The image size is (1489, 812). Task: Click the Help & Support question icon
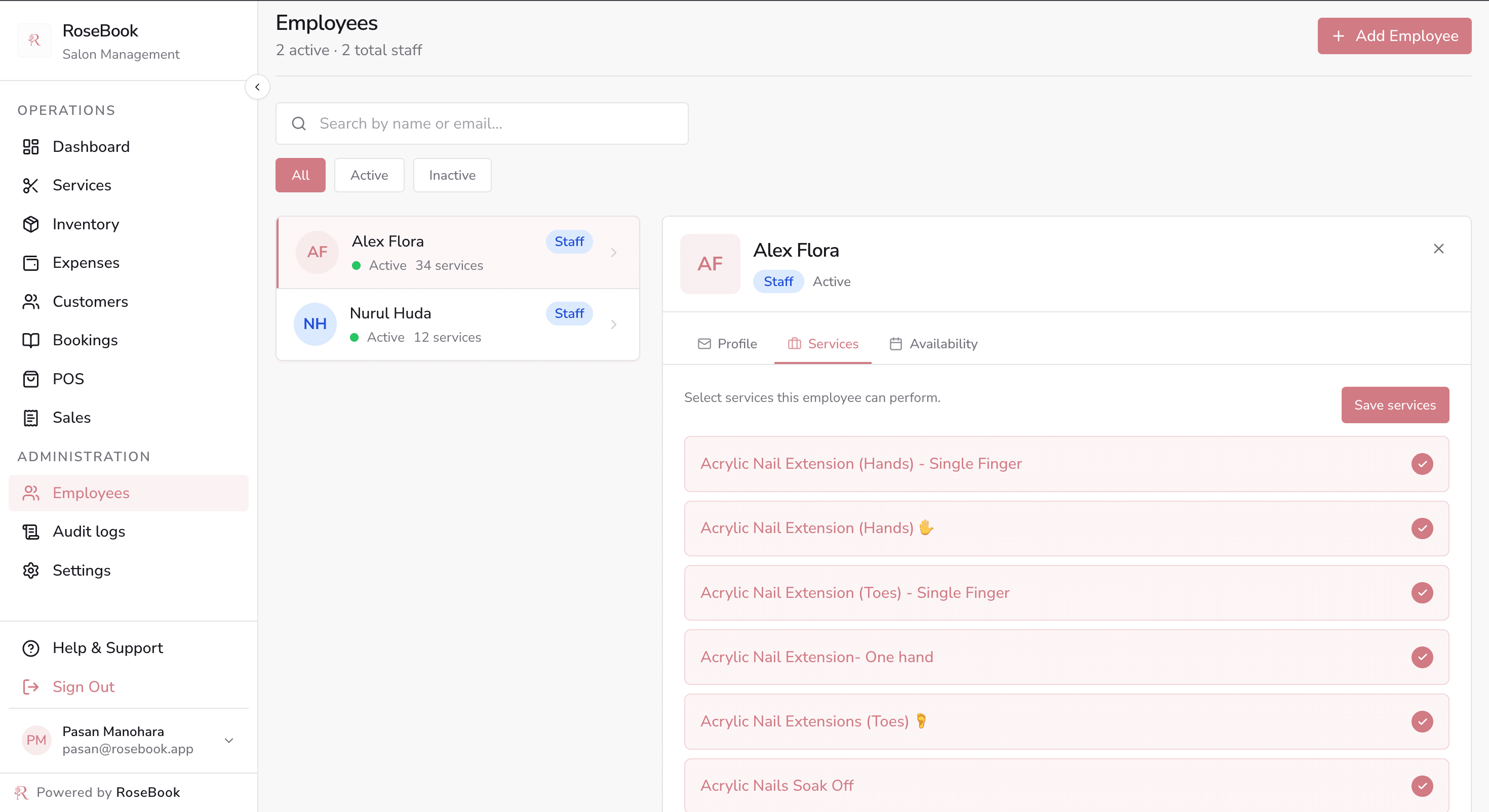(30, 648)
